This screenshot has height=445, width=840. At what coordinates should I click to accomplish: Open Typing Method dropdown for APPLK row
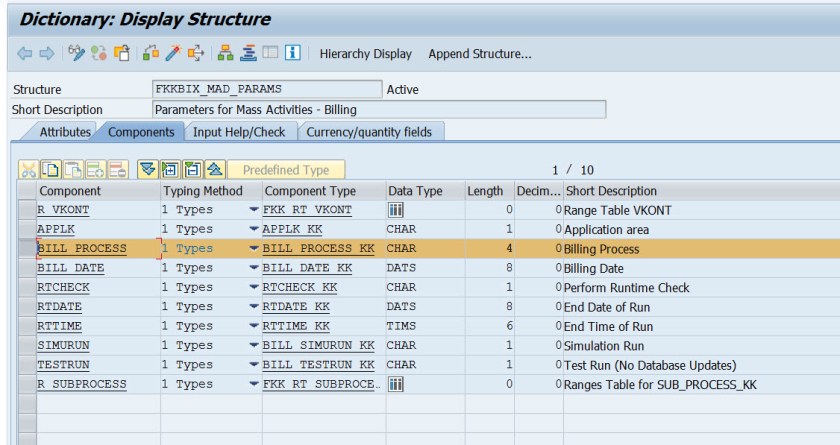[255, 229]
